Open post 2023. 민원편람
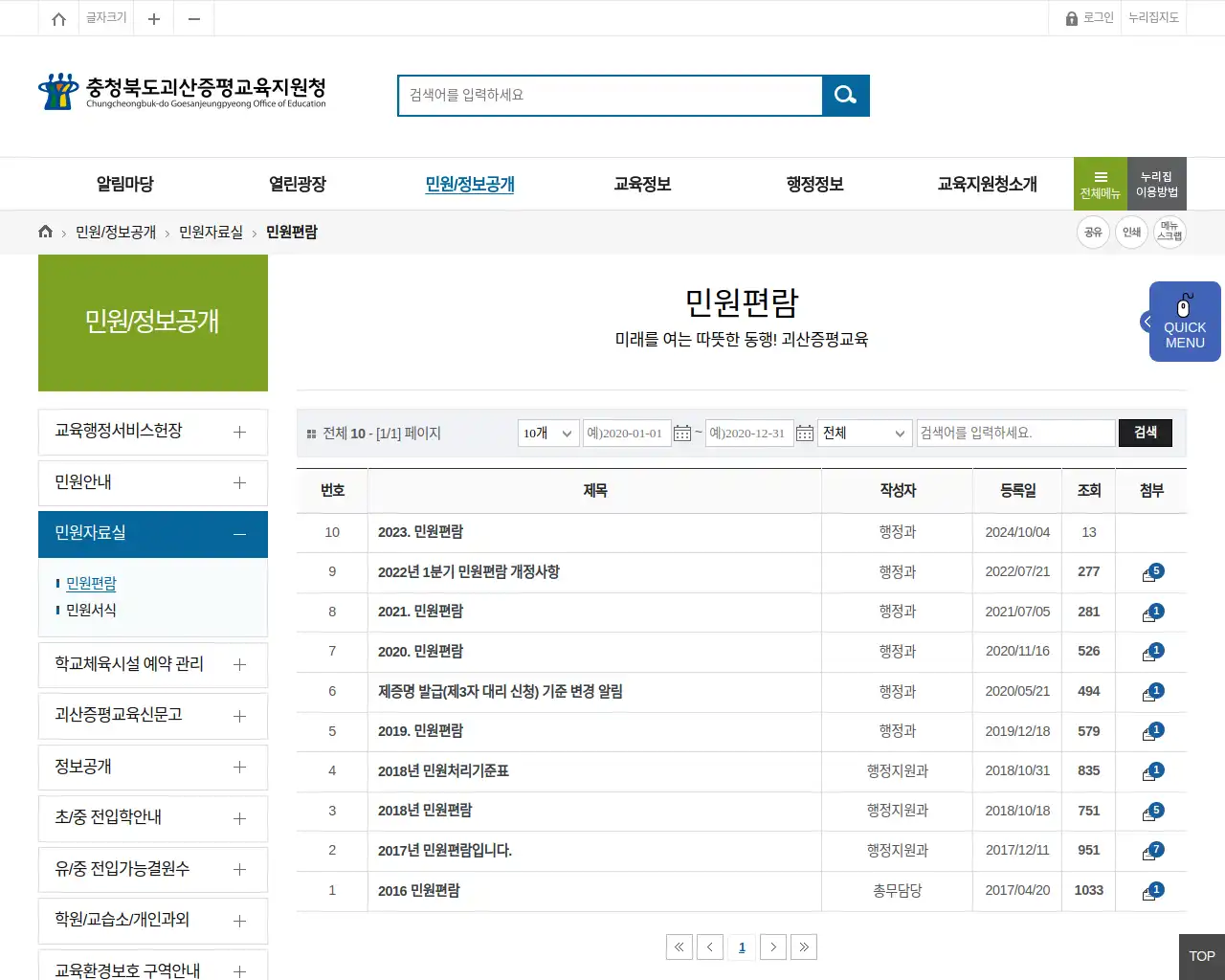This screenshot has height=980, width=1225. pos(420,532)
